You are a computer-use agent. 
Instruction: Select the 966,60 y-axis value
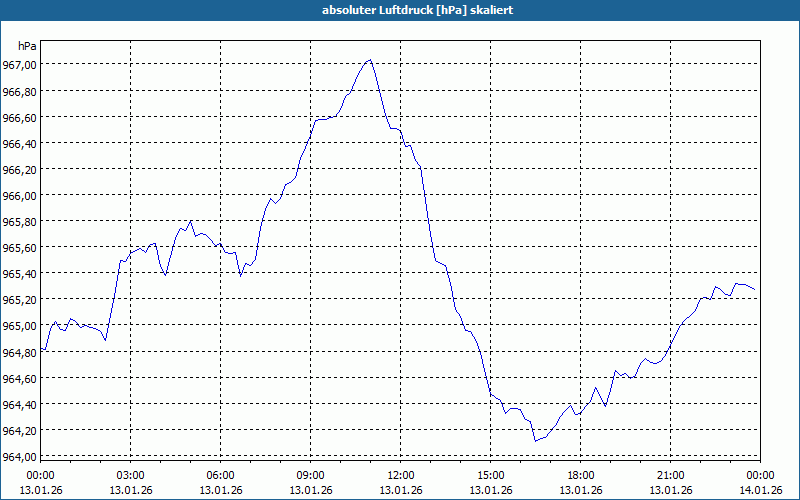(x=20, y=117)
